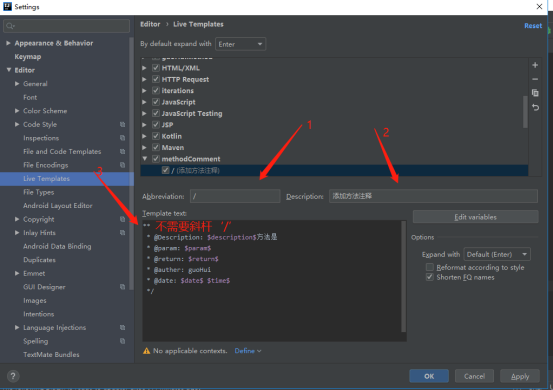
Task: Expand the JSP template group arrow
Action: click(x=145, y=125)
